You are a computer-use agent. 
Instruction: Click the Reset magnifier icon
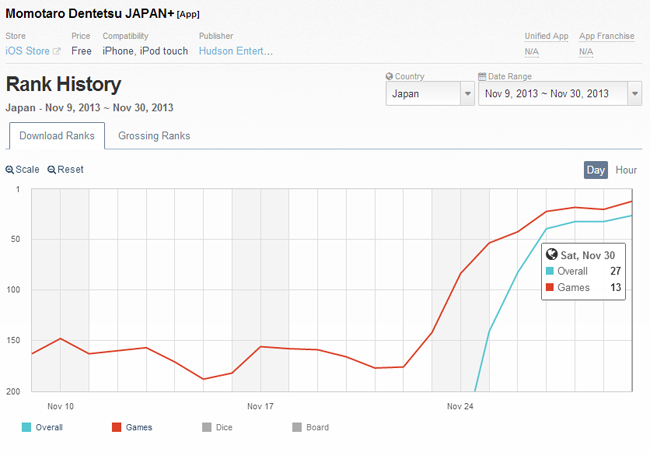(51, 170)
